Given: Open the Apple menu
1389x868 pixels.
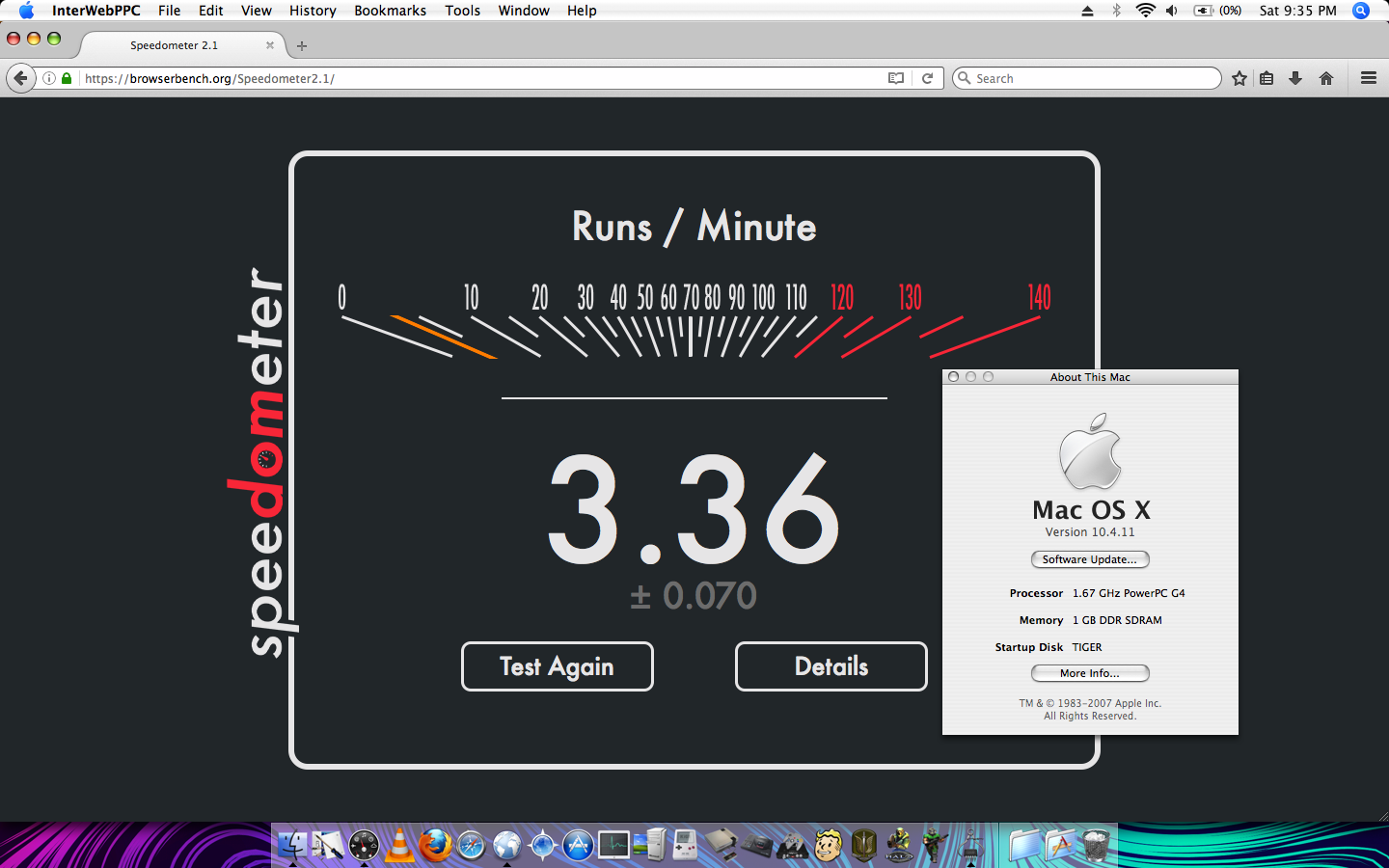Looking at the screenshot, I should tap(26, 11).
